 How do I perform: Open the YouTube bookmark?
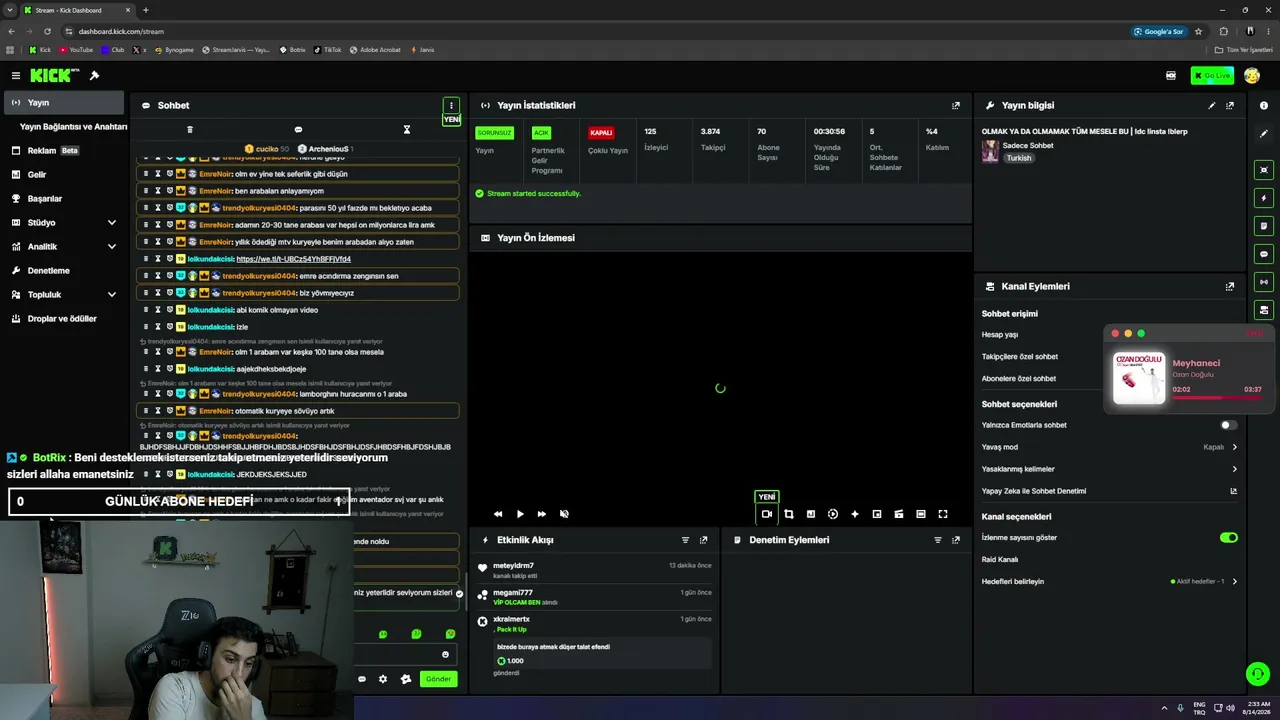tap(76, 49)
